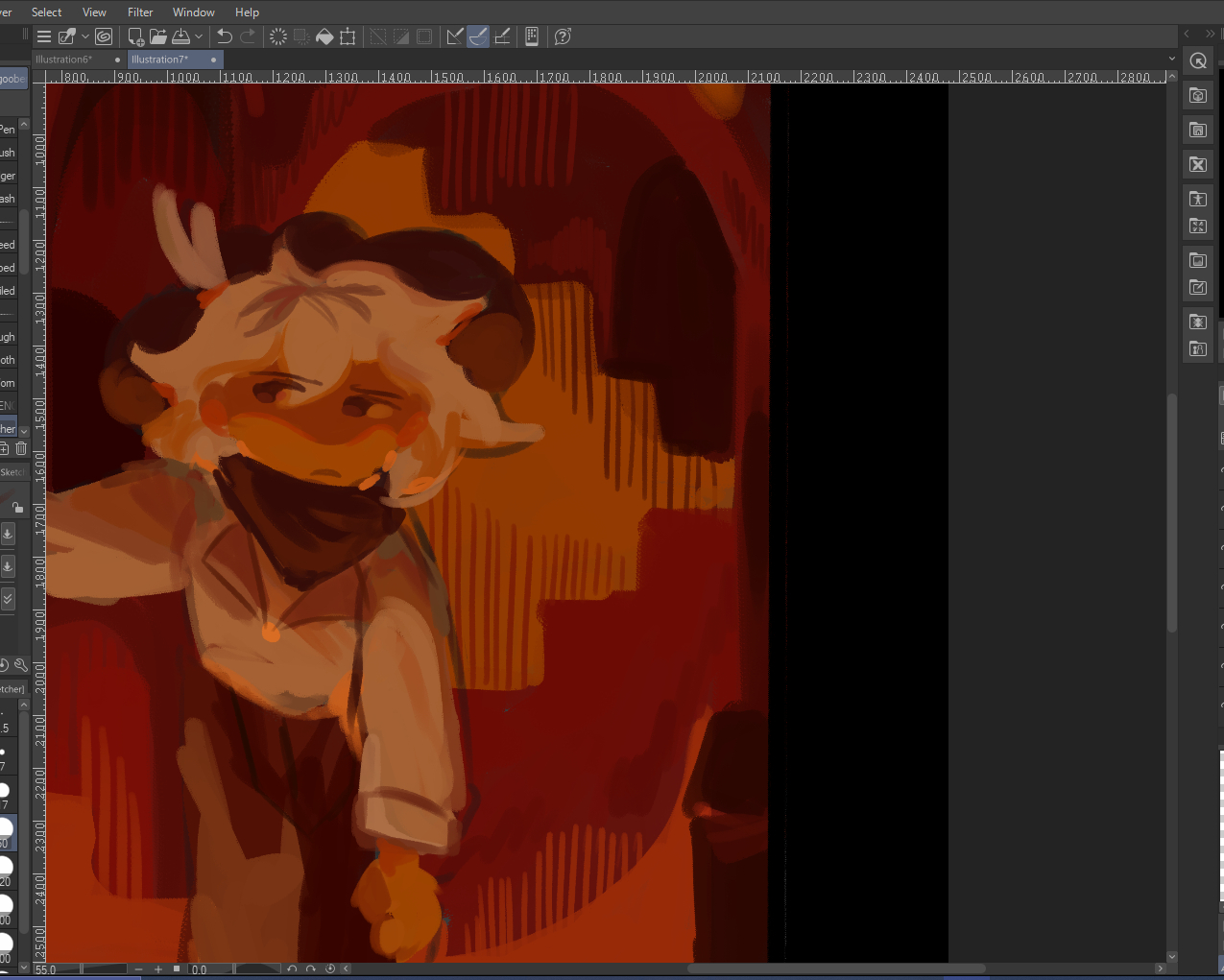
Task: Open the canvas tab list chevron
Action: (1171, 59)
